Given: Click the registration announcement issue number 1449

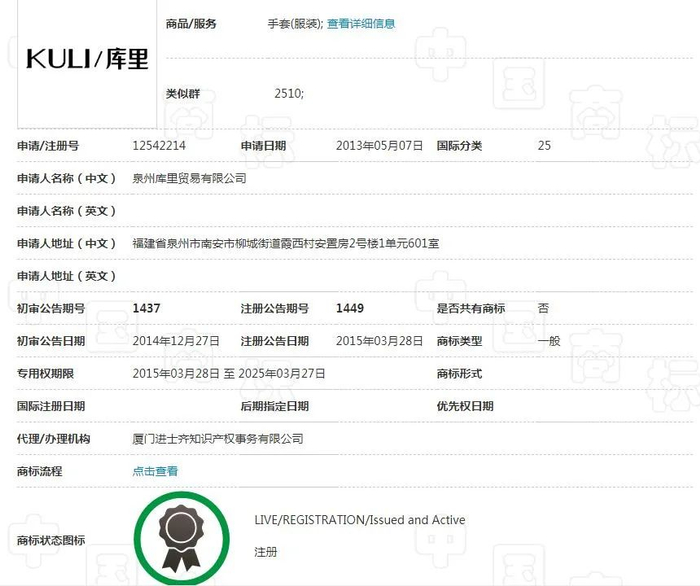Looking at the screenshot, I should click(x=350, y=308).
